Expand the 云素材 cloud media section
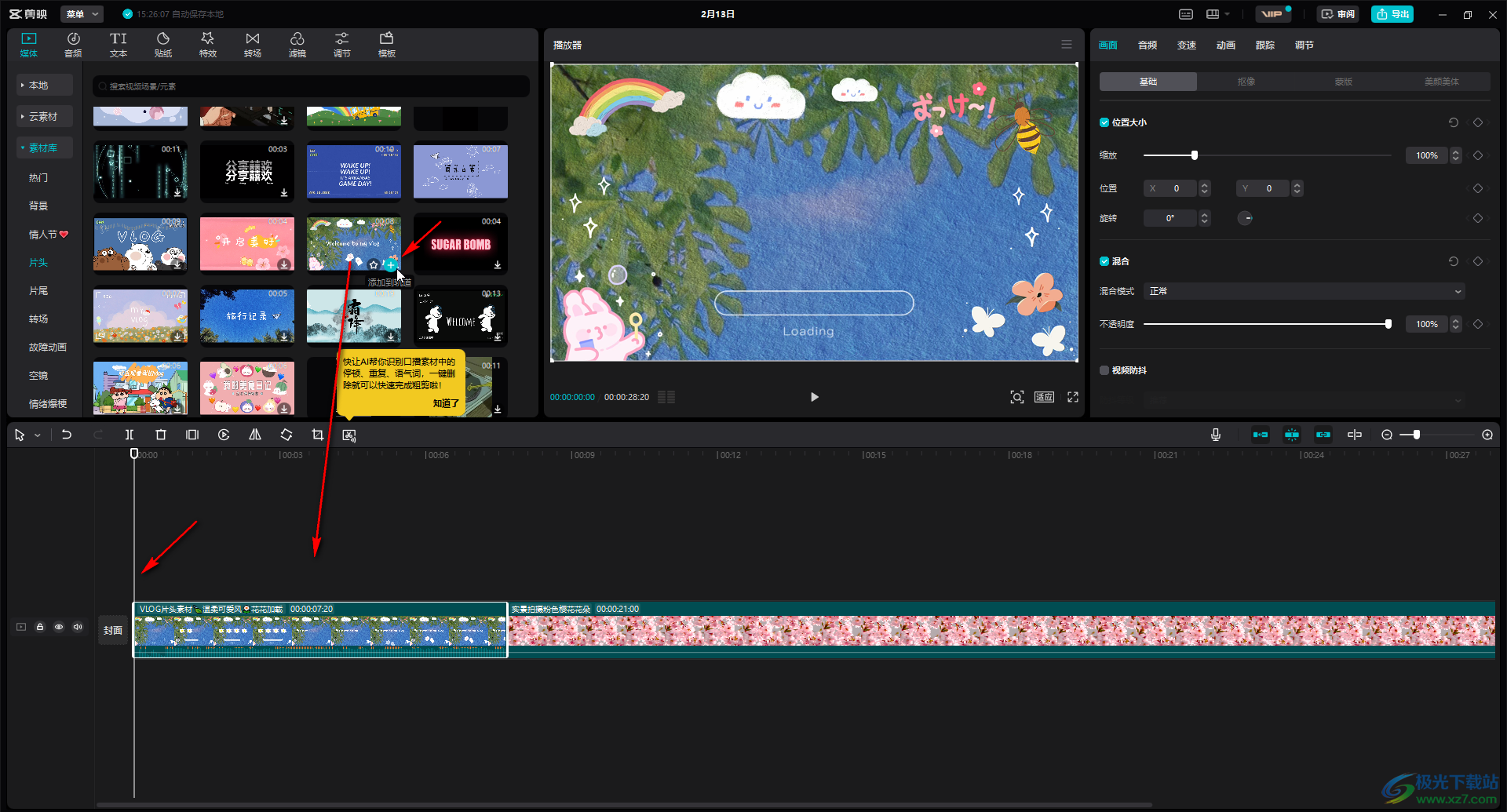1507x812 pixels. 45,116
